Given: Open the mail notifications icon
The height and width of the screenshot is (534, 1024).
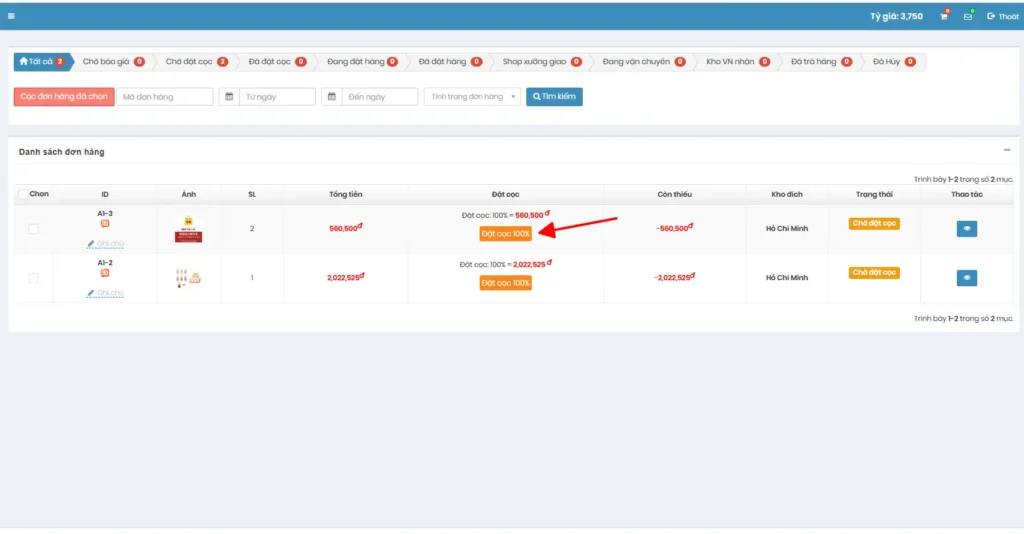Looking at the screenshot, I should [968, 16].
